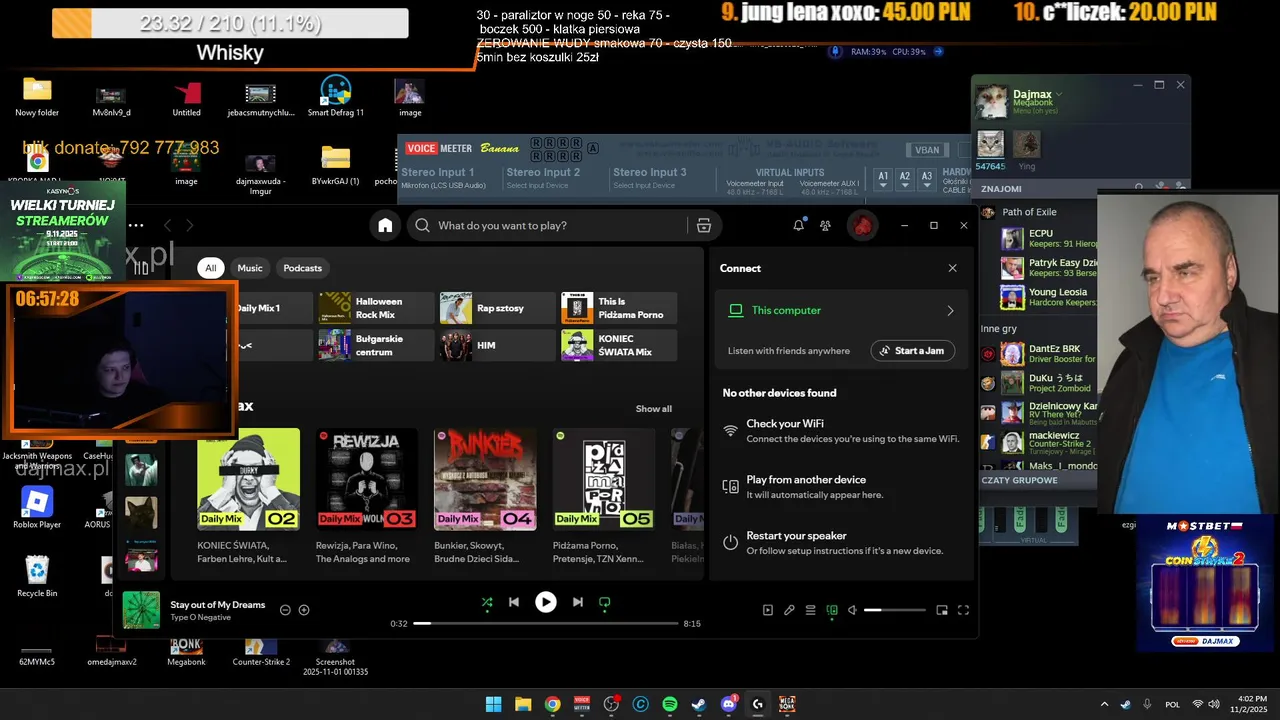Adjust the Spotify volume slider

click(x=895, y=610)
